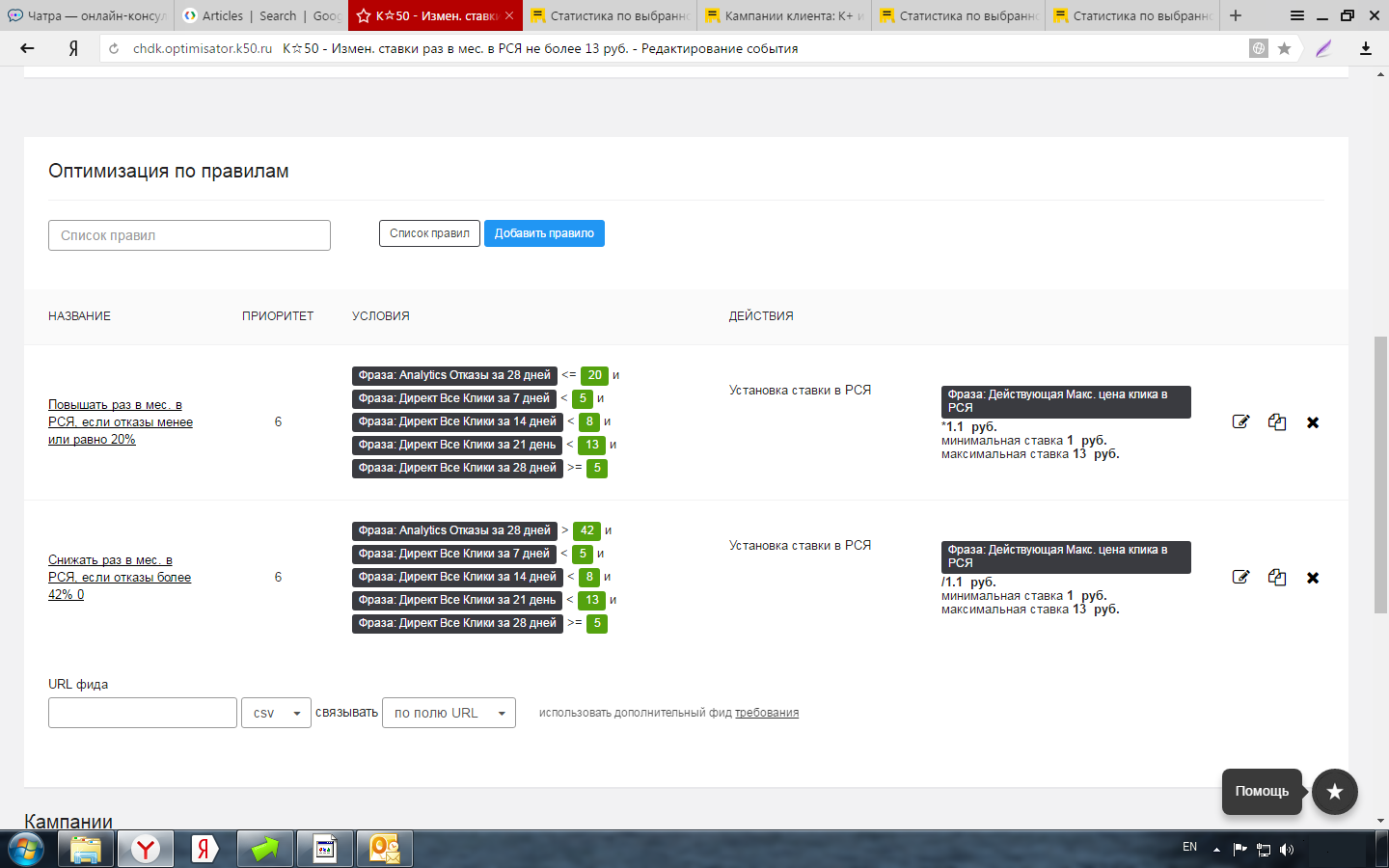Image resolution: width=1389 pixels, height=868 pixels.
Task: Click the green value "20" condition
Action: (594, 375)
